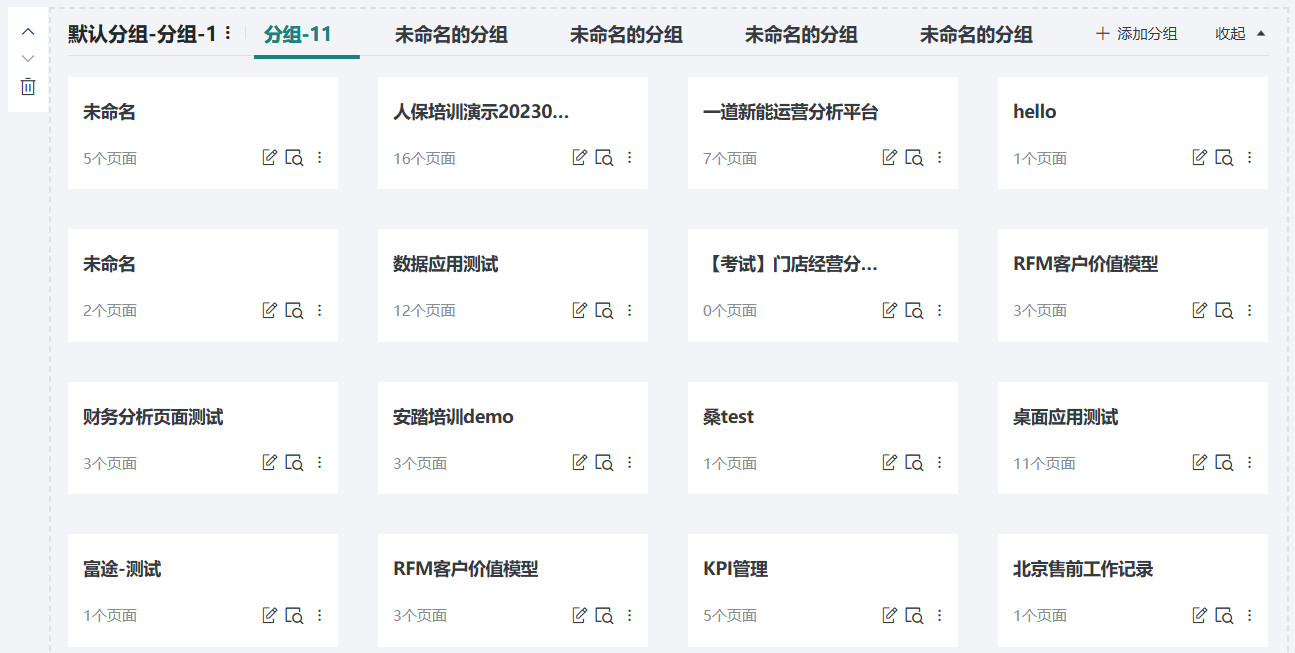Viewport: 1295px width, 653px height.
Task: Open preview icon on RFM客户价值模型 card in row two
Action: tap(1224, 310)
